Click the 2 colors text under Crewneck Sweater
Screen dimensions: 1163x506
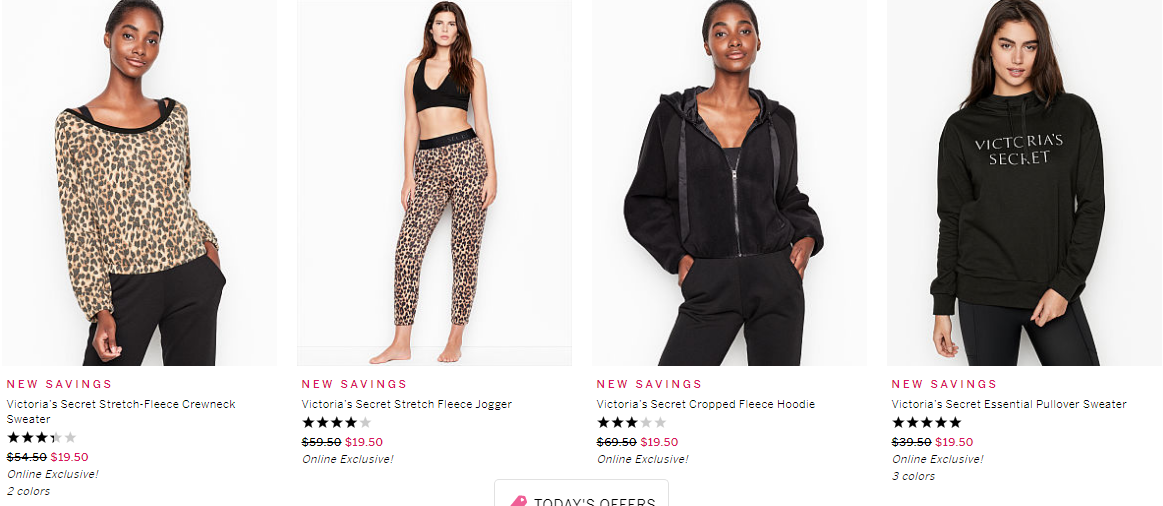coord(29,491)
